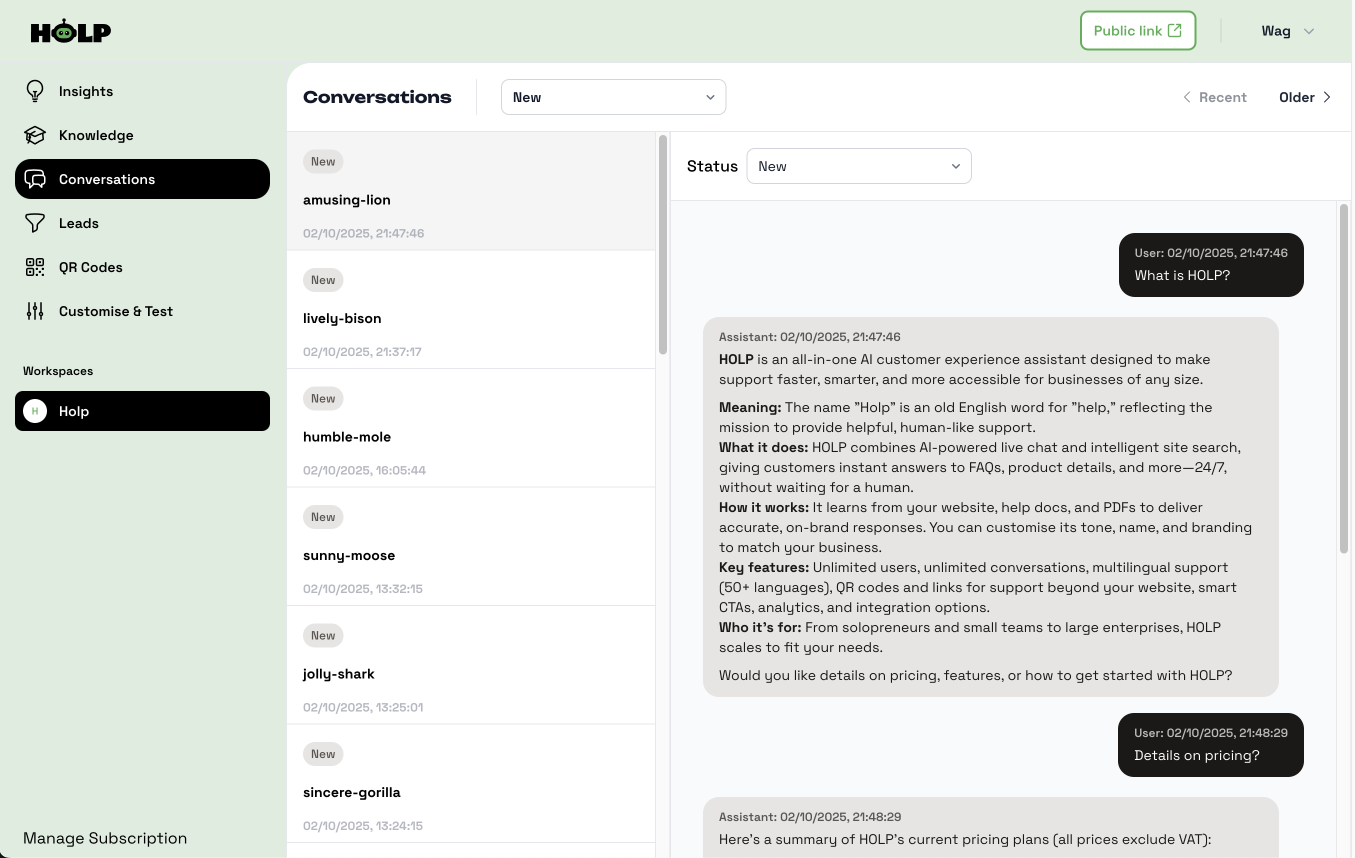Click the 'Key features:' bold text
The height and width of the screenshot is (858, 1355).
click(x=764, y=567)
